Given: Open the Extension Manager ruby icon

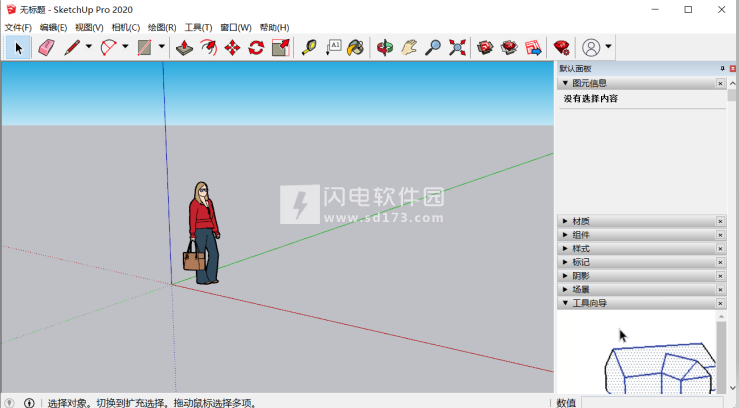Looking at the screenshot, I should coord(561,48).
